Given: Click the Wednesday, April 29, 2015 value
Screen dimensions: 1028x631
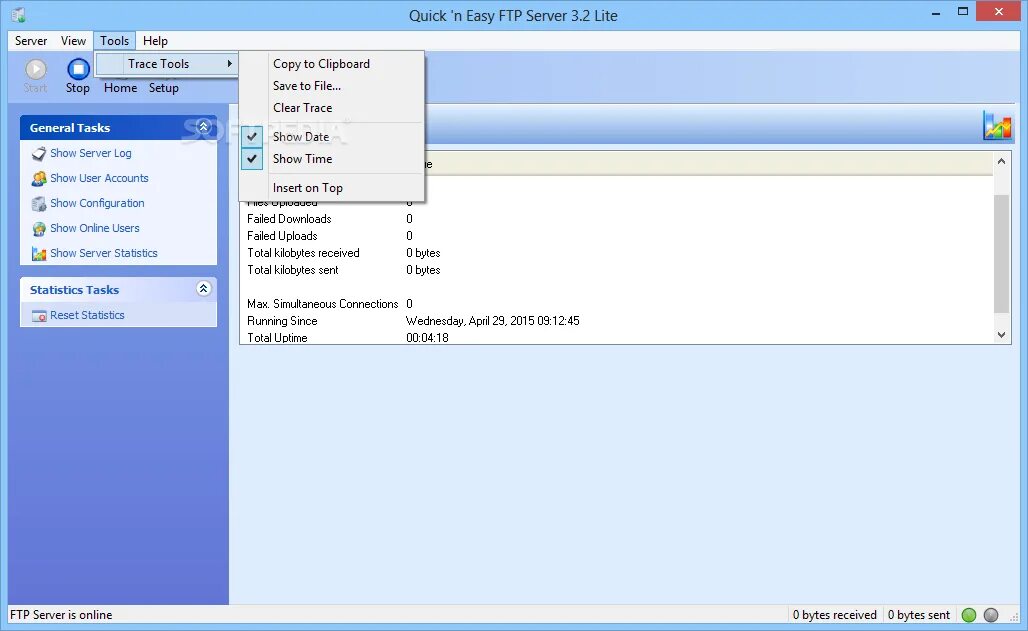Looking at the screenshot, I should 493,321.
